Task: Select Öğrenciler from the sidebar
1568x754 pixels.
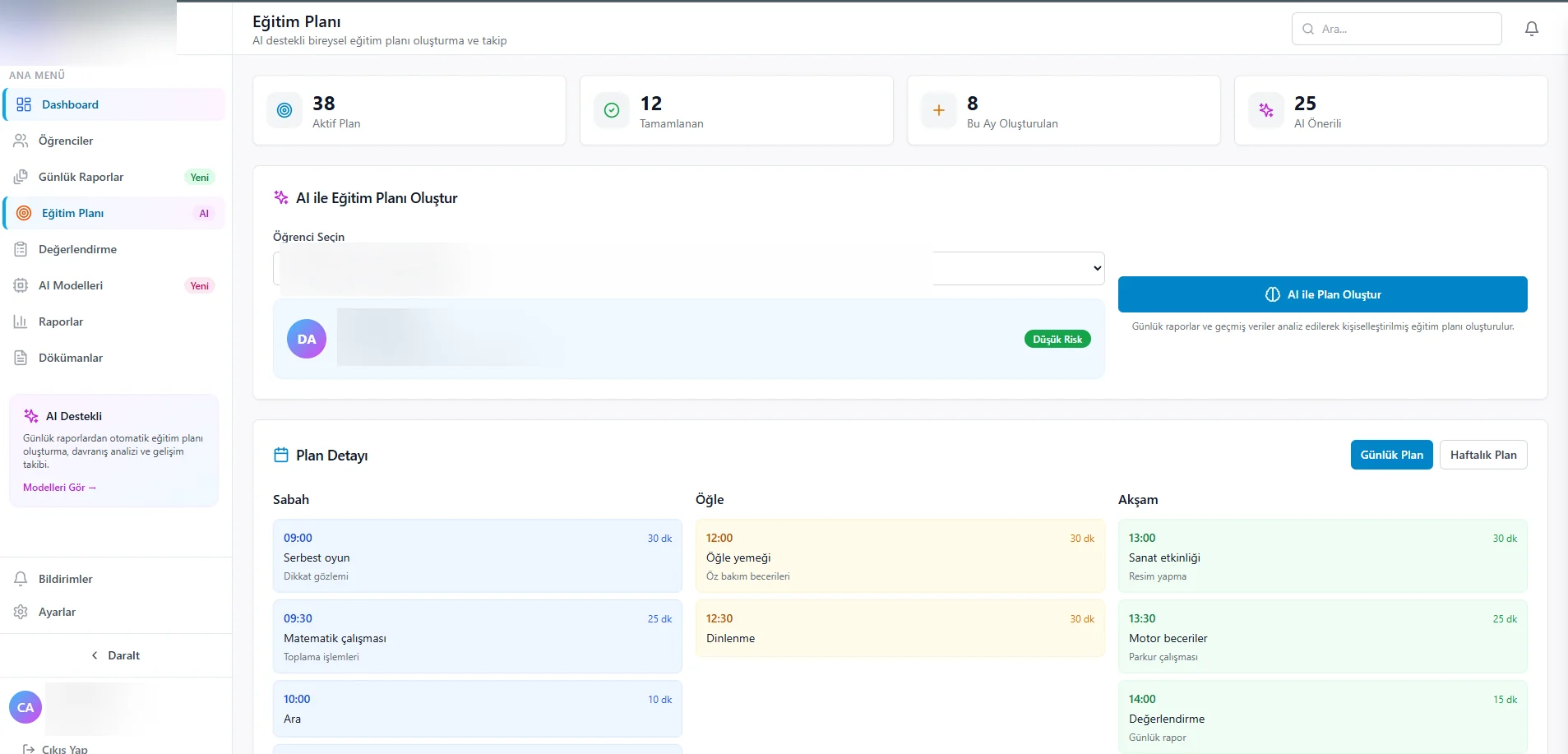Action: click(66, 141)
